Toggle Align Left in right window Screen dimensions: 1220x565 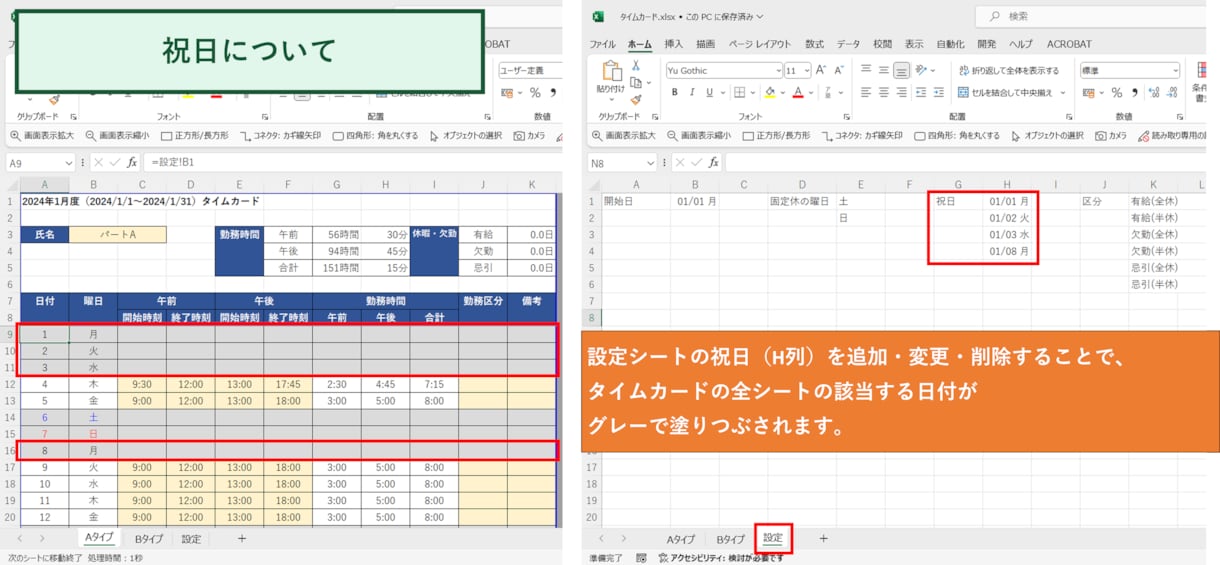tap(865, 92)
